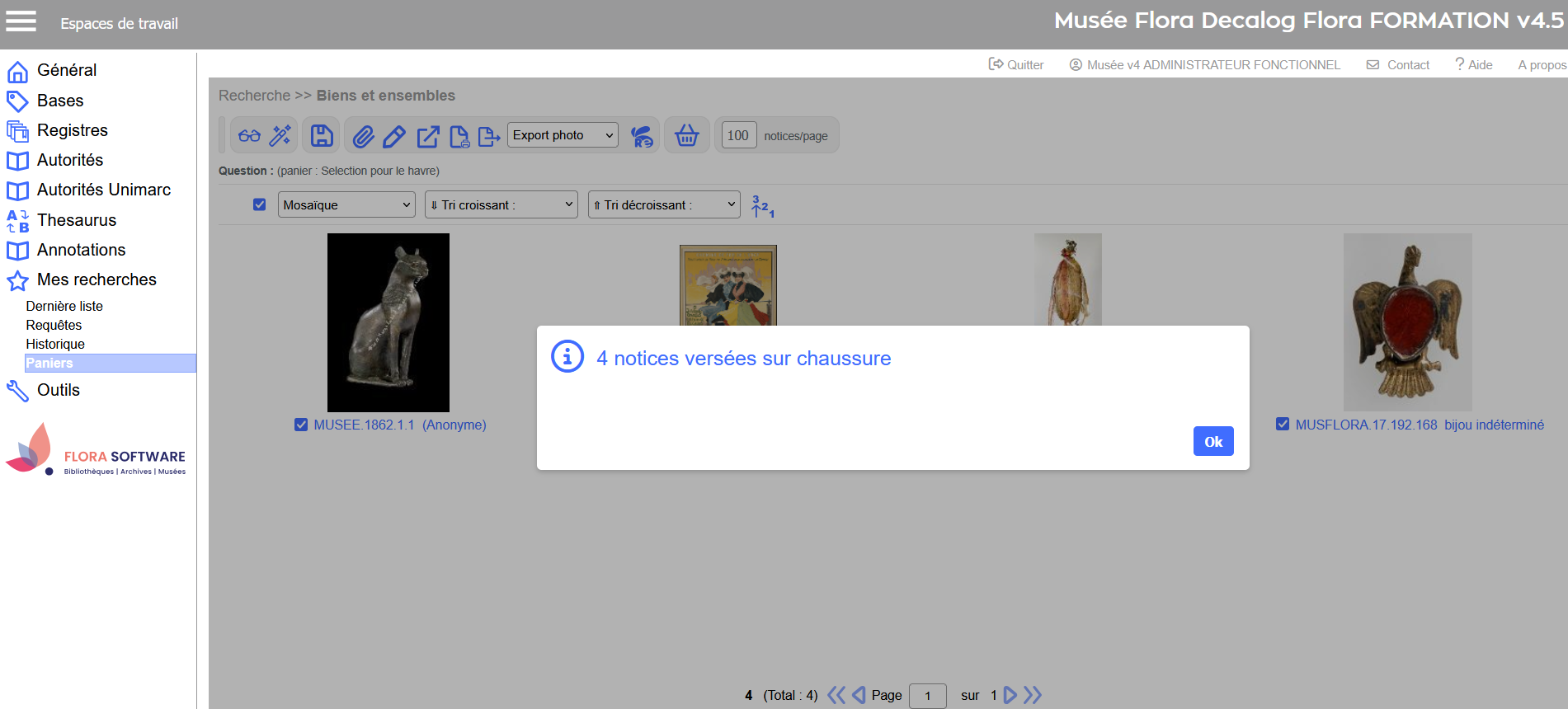Open the hamburger menu in header

(x=21, y=21)
